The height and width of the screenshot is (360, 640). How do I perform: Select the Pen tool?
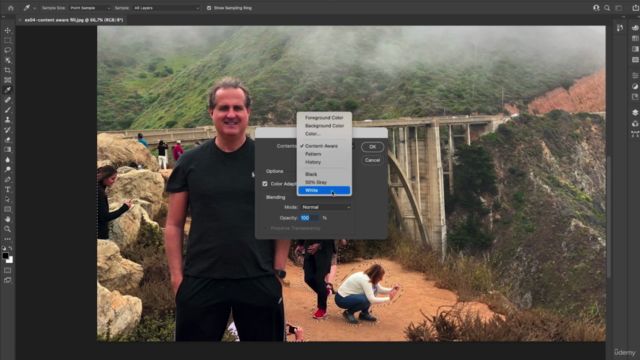(7, 180)
